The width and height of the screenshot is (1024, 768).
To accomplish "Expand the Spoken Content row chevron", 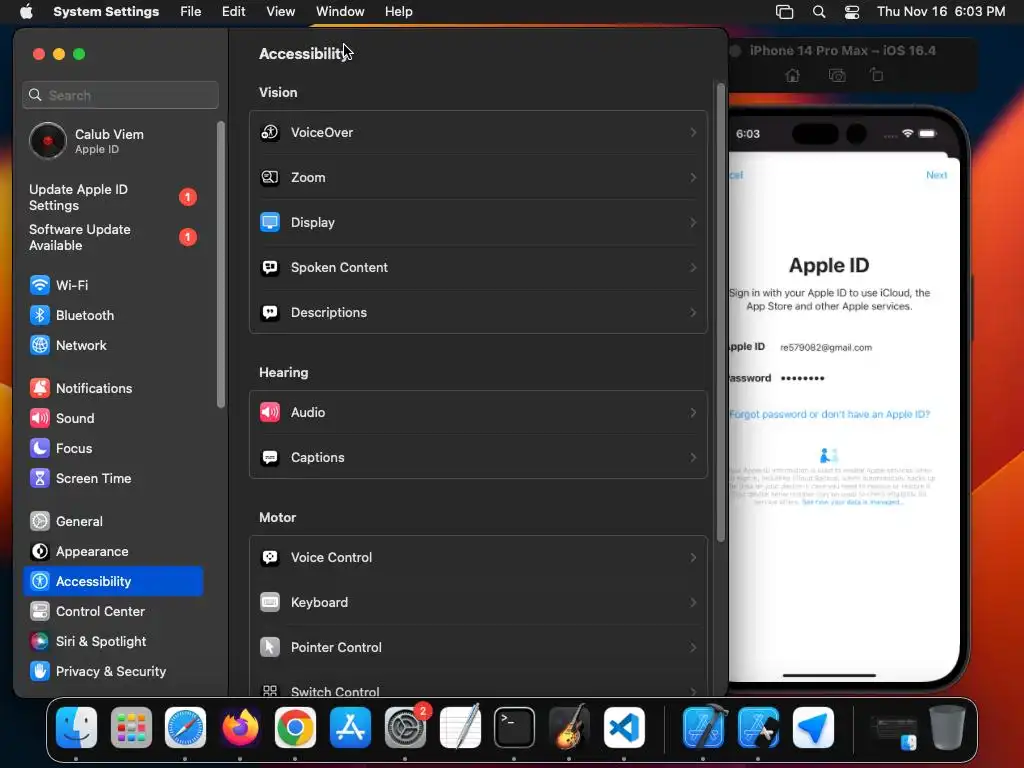I will (693, 268).
